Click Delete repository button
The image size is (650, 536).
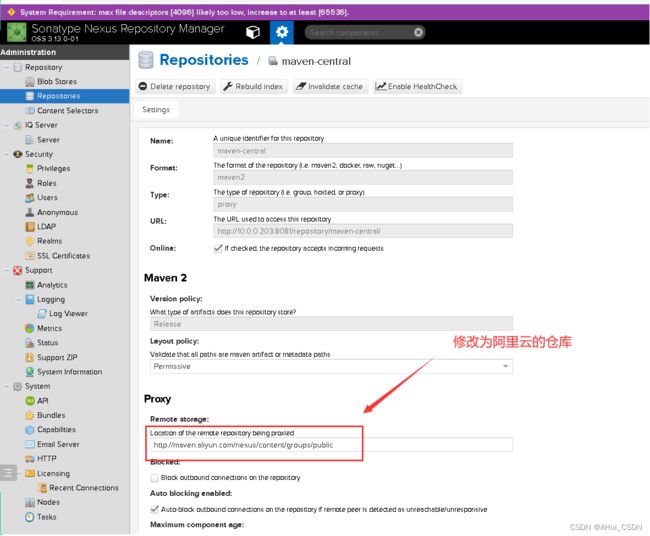tap(175, 86)
